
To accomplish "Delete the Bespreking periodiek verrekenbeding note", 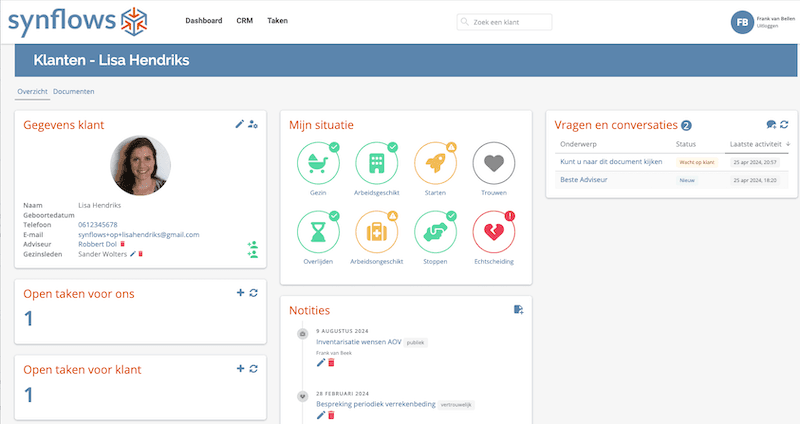I will pyautogui.click(x=331, y=415).
